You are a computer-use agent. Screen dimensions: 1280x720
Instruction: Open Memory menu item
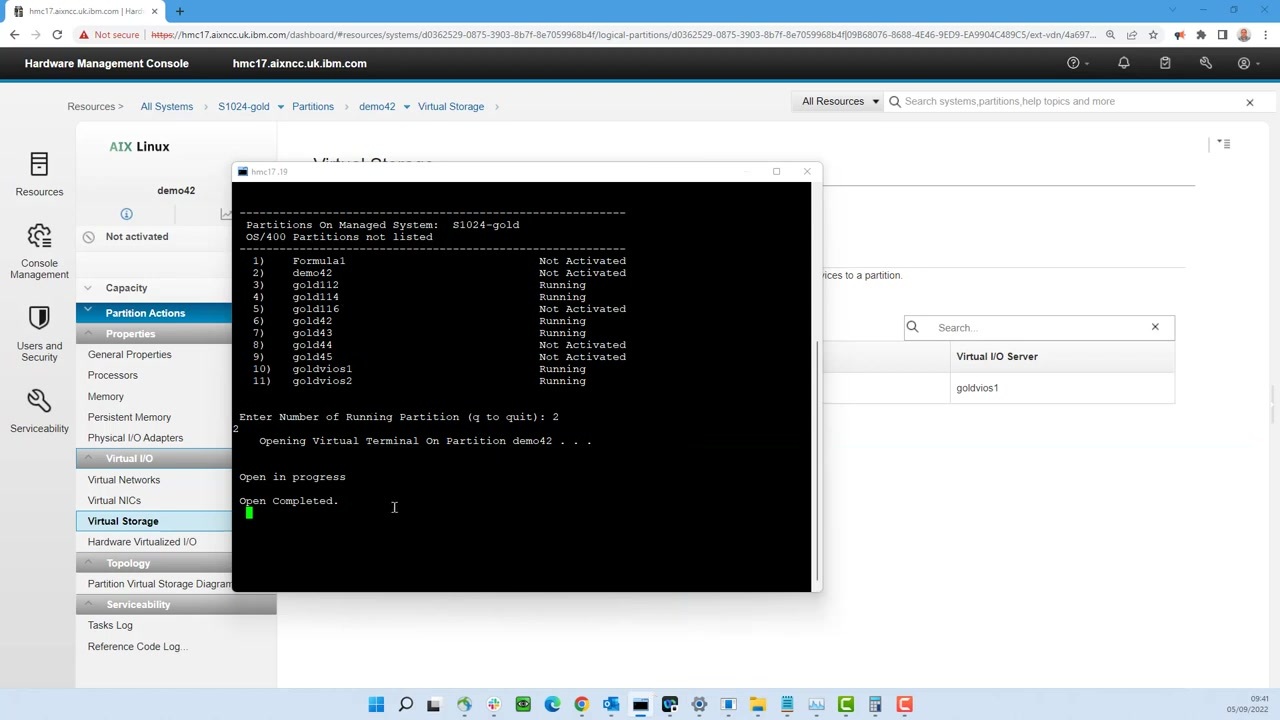pos(105,396)
